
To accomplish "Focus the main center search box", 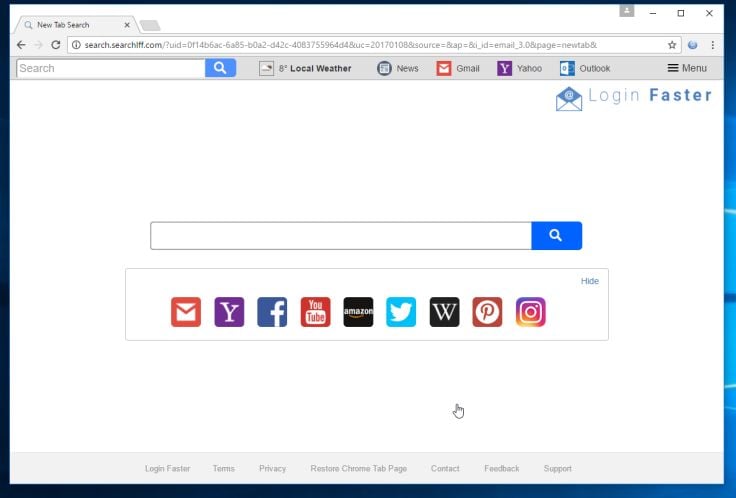I will [x=341, y=236].
